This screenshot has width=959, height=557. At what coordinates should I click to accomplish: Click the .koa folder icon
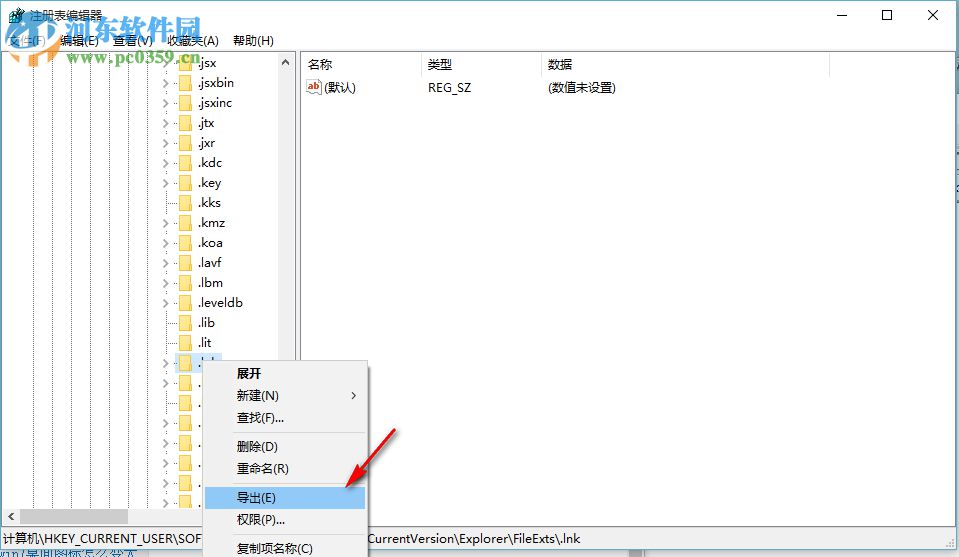[x=185, y=243]
